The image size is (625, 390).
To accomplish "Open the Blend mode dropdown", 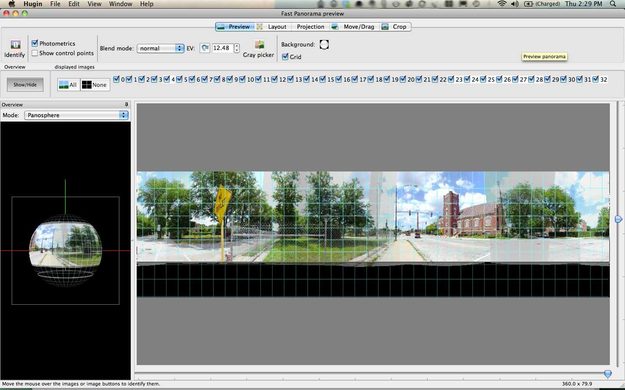I will 160,48.
